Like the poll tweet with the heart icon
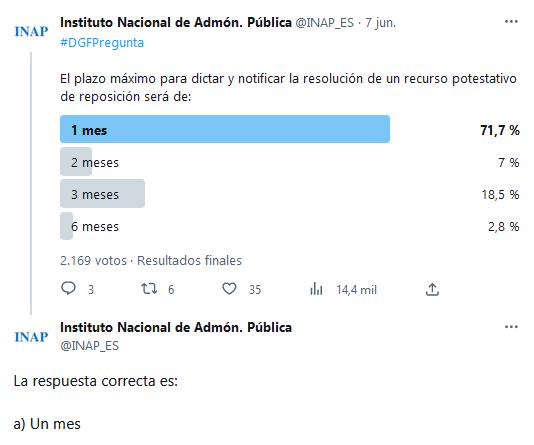This screenshot has width=534, height=445. point(229,289)
